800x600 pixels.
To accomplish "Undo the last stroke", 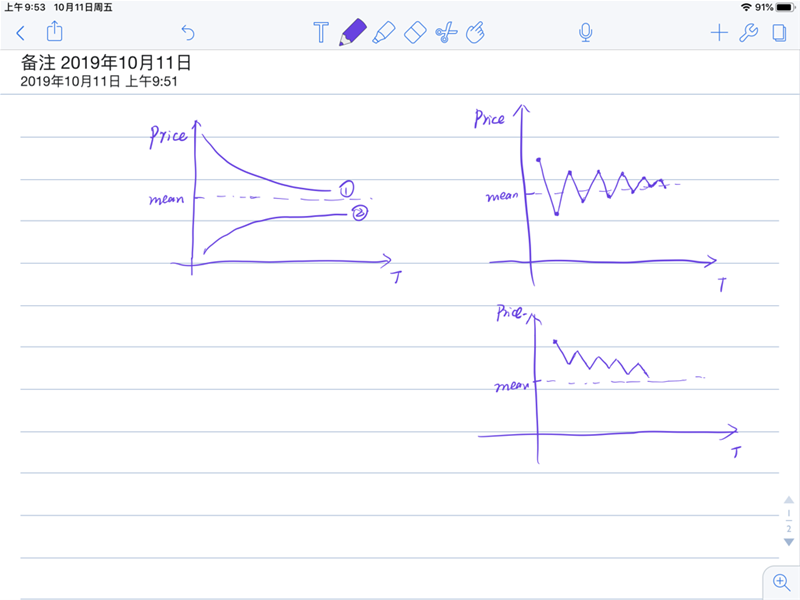I will 188,33.
